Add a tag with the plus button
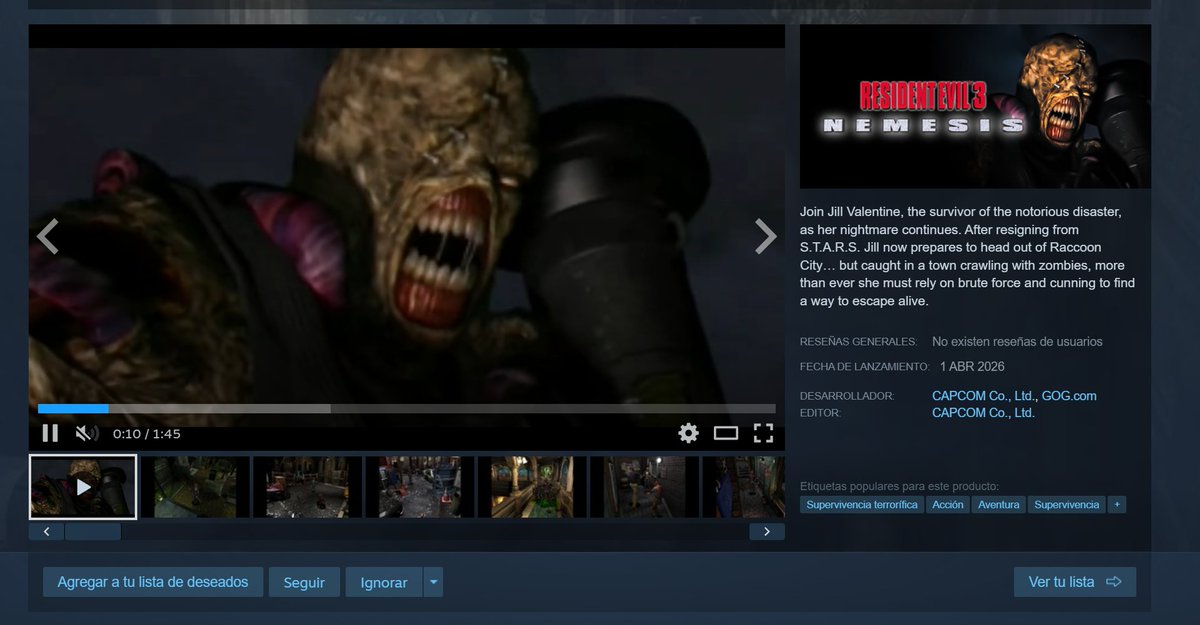1200x625 pixels. click(1117, 505)
